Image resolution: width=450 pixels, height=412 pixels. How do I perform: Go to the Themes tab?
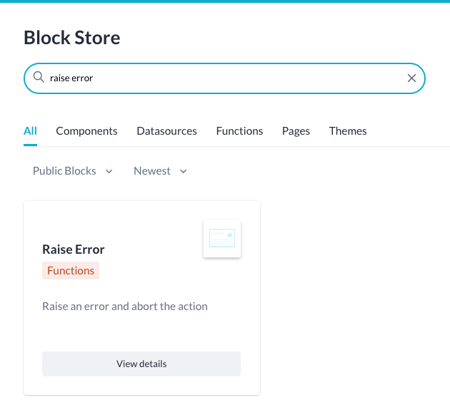(348, 131)
